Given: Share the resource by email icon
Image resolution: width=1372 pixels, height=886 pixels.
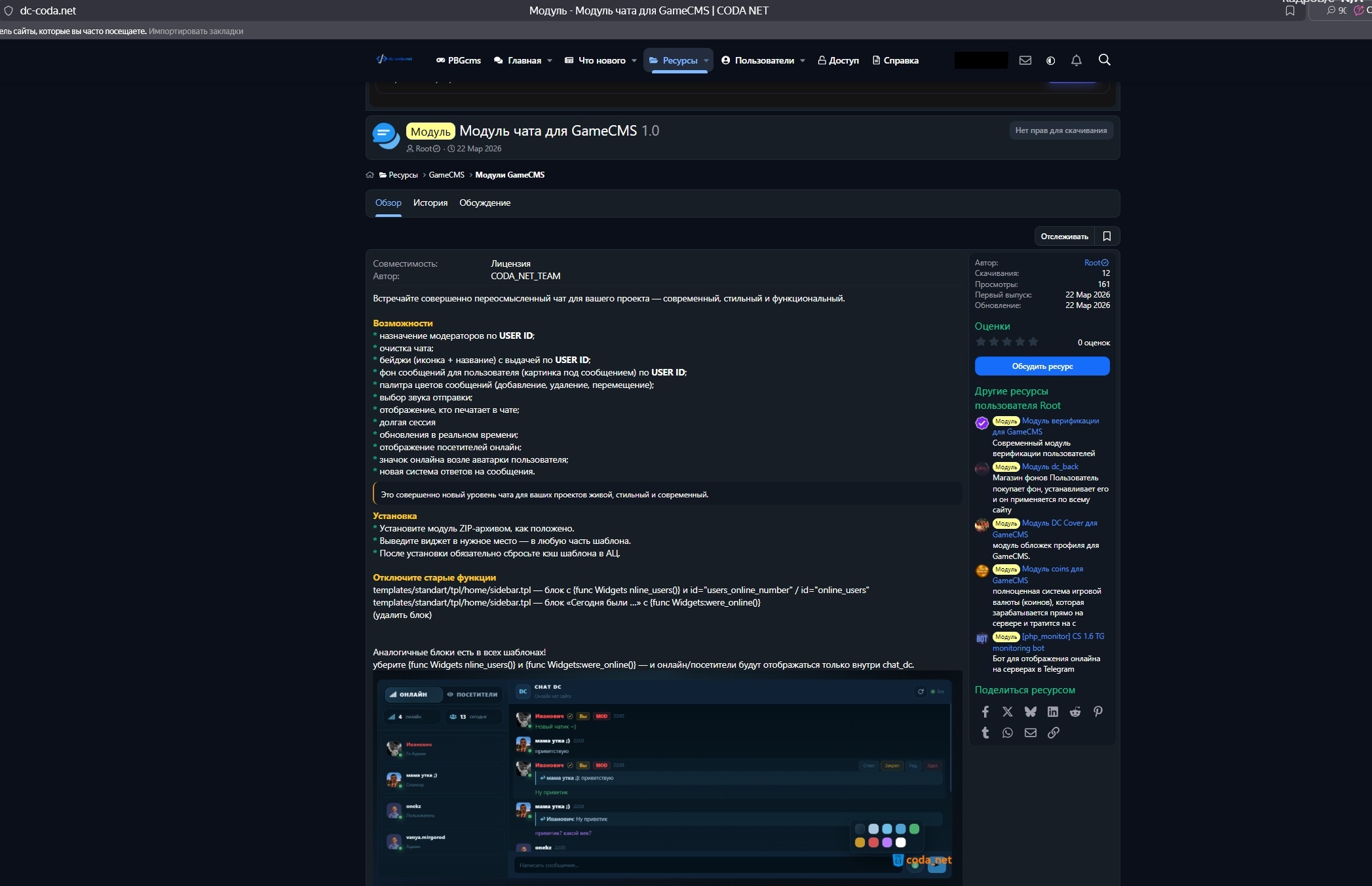Looking at the screenshot, I should (x=1030, y=733).
